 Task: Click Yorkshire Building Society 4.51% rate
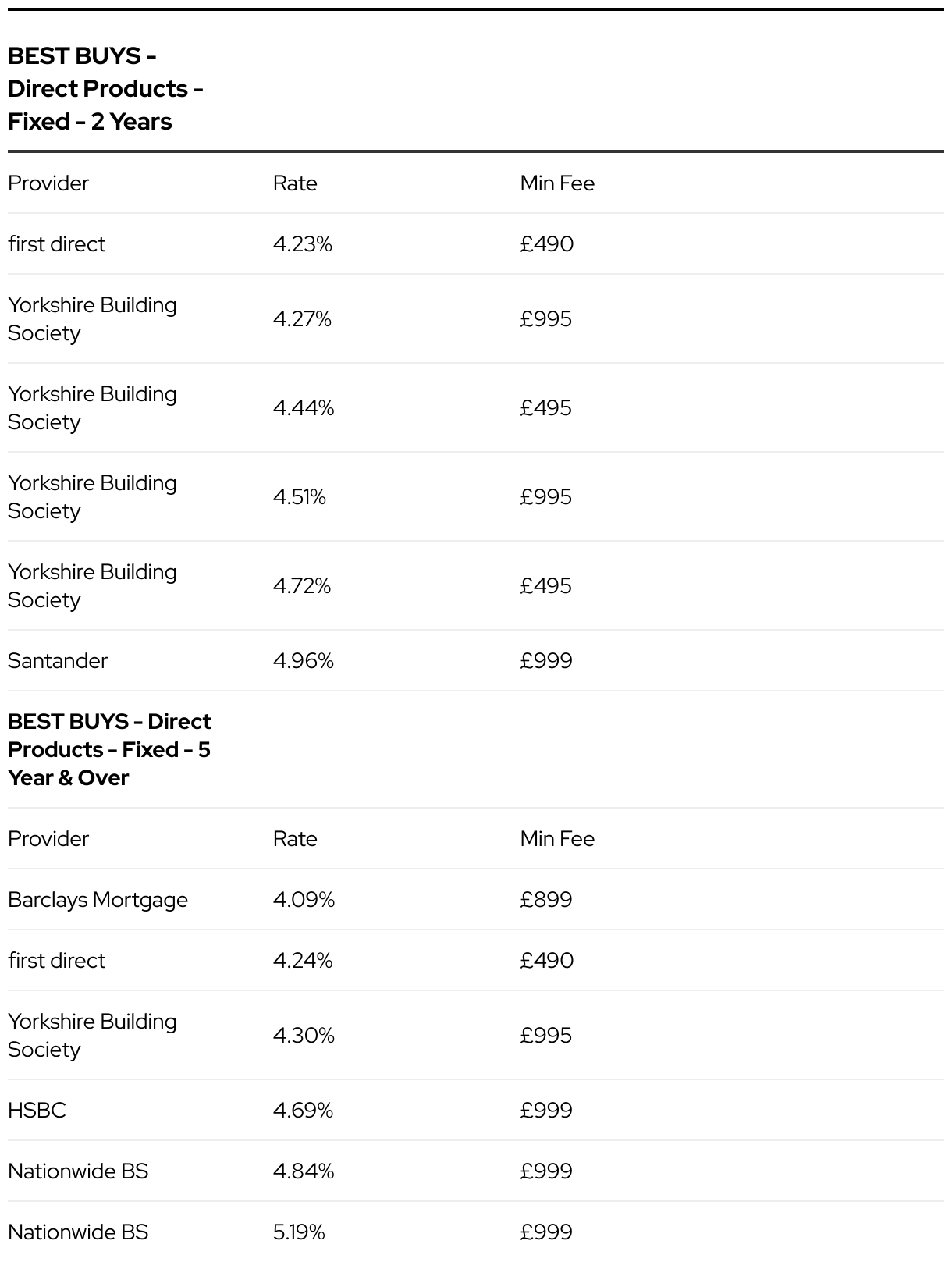coord(300,497)
